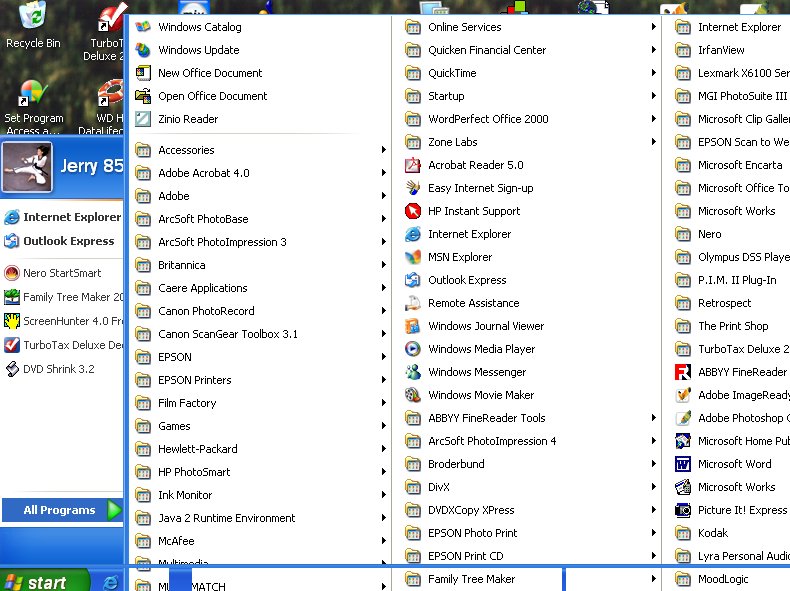Launch Picture It! Express
This screenshot has height=591, width=790.
731,510
